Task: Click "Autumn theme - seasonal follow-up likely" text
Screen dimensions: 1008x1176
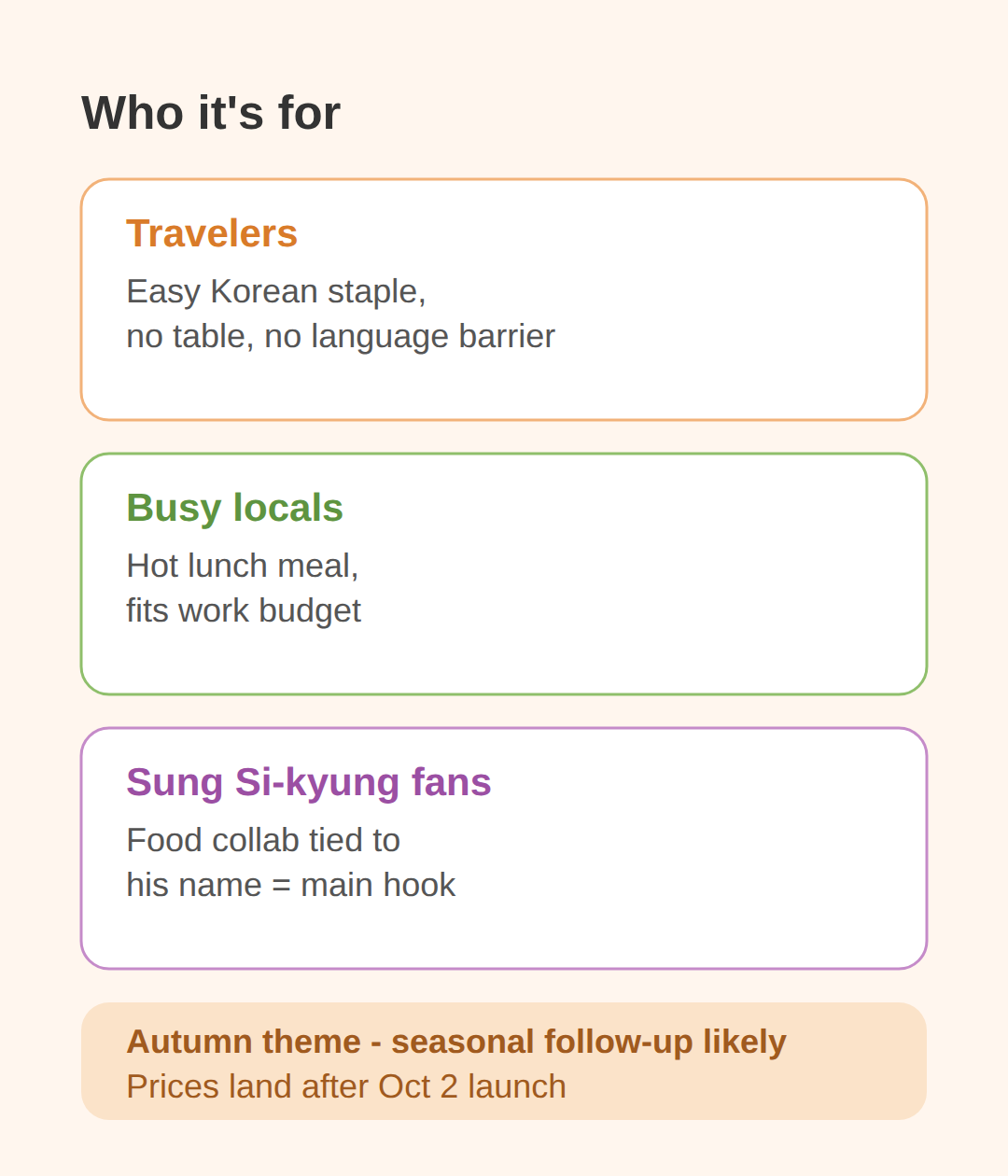Action: pos(456,1042)
